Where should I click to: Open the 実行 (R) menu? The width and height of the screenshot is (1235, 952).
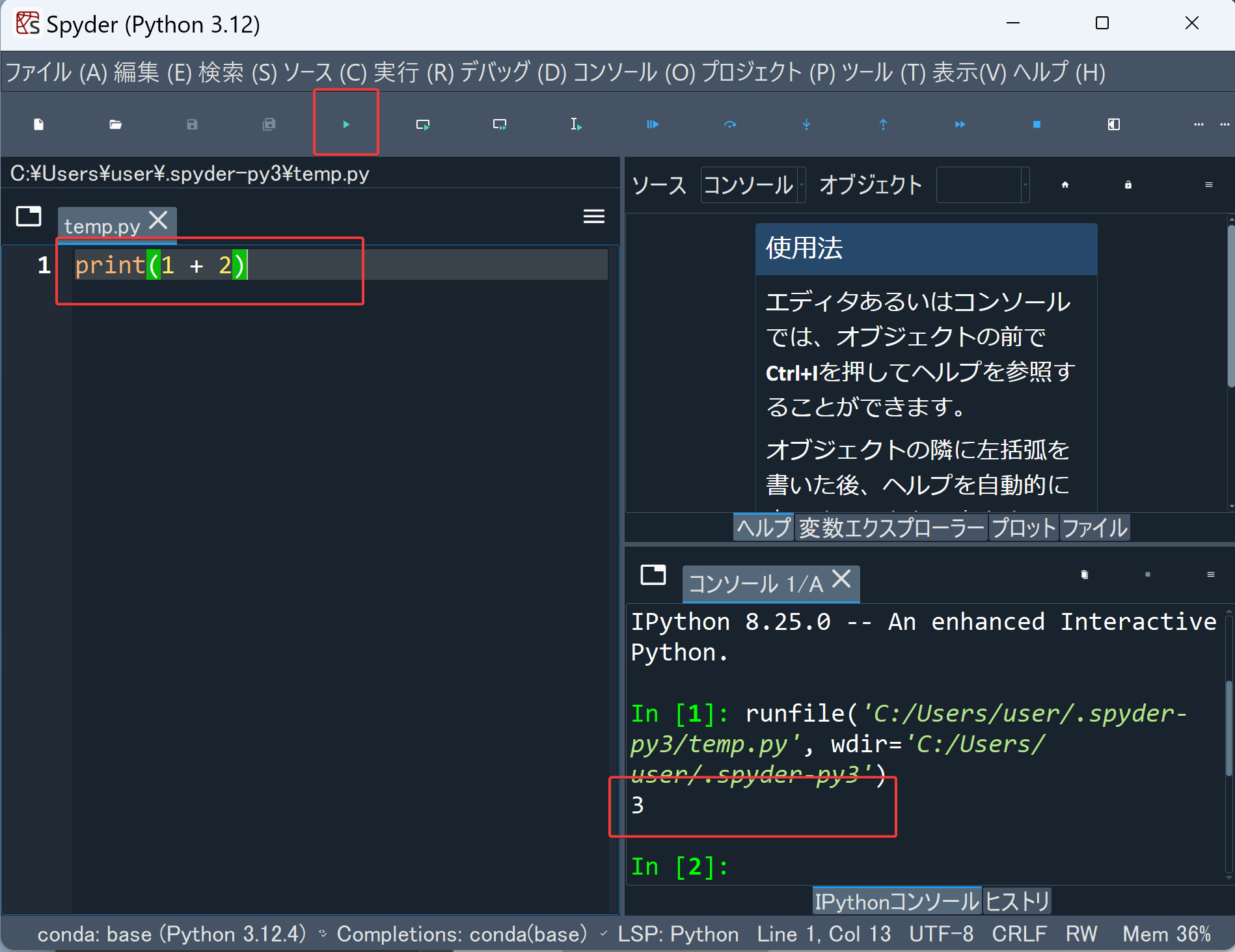coord(414,72)
